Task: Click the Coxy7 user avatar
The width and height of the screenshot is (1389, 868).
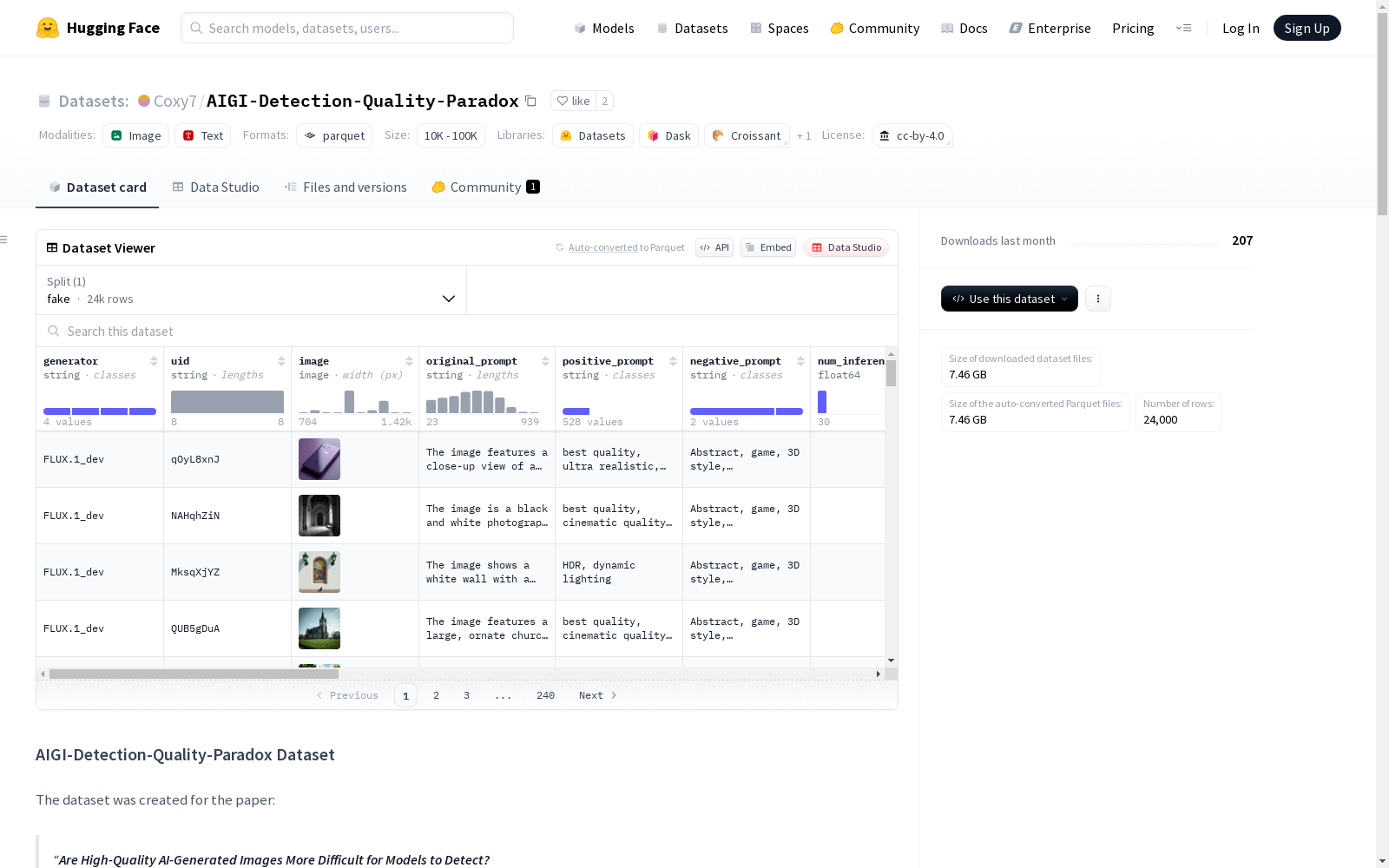Action: 144,101
